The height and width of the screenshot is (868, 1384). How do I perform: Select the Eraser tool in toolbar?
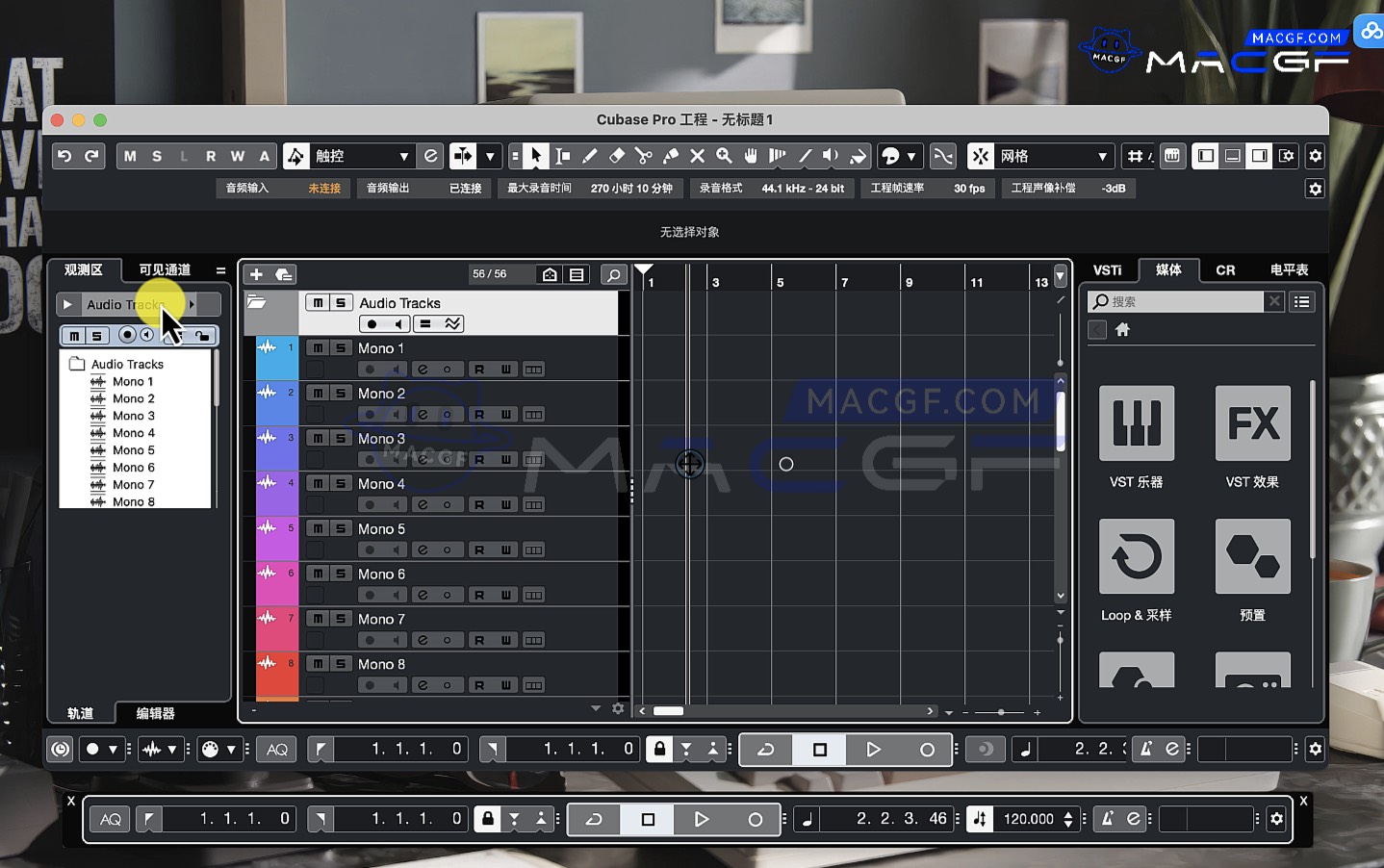pos(617,156)
